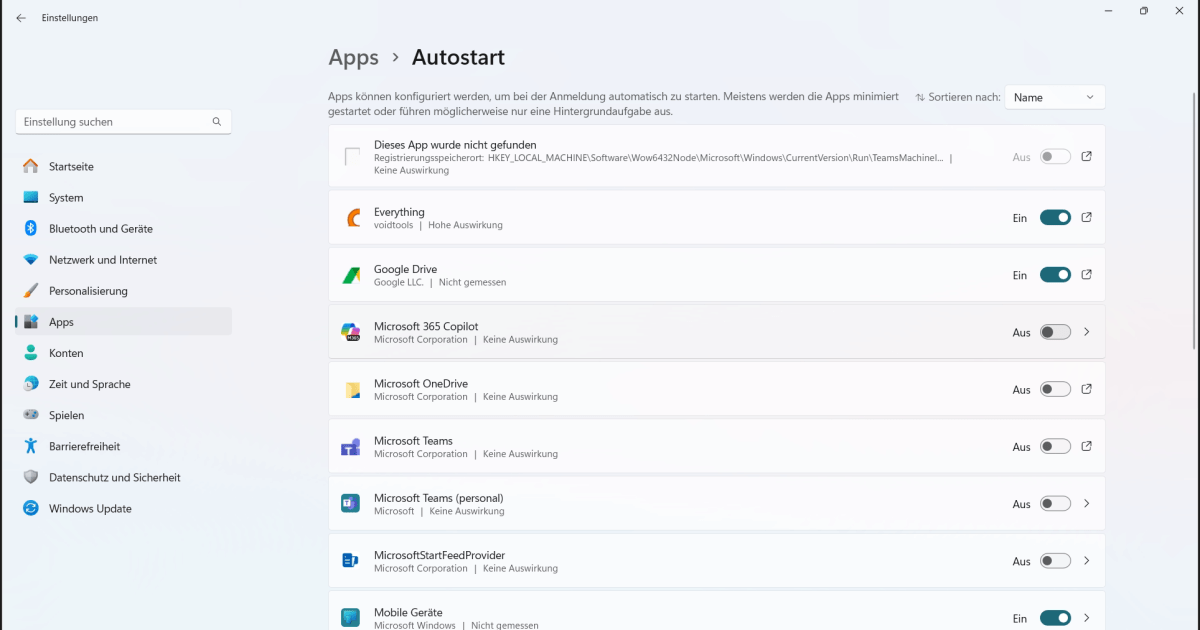The image size is (1200, 630).
Task: Click the Everything app icon
Action: pyautogui.click(x=352, y=218)
